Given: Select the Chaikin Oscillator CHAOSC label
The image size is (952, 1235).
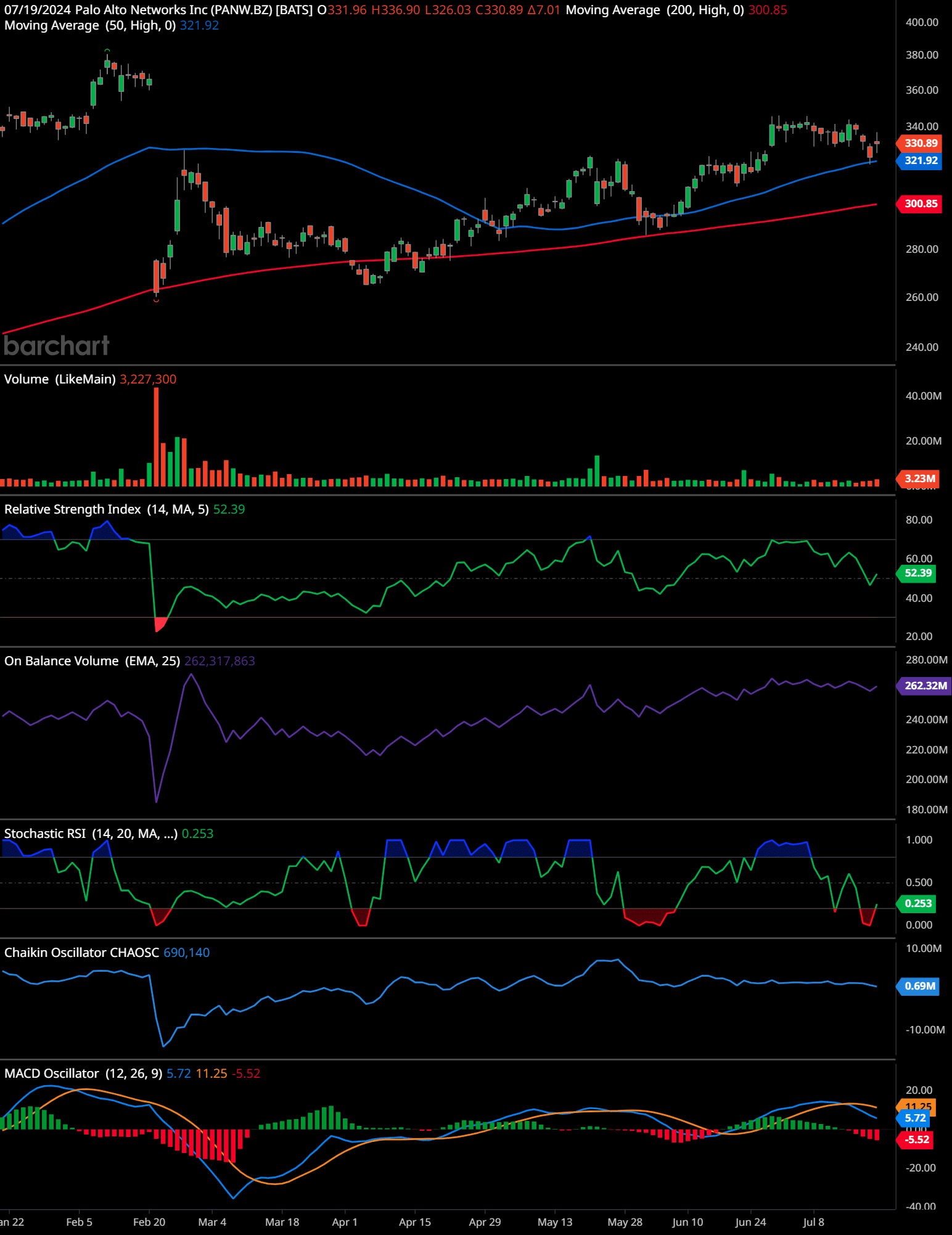Looking at the screenshot, I should [82, 953].
